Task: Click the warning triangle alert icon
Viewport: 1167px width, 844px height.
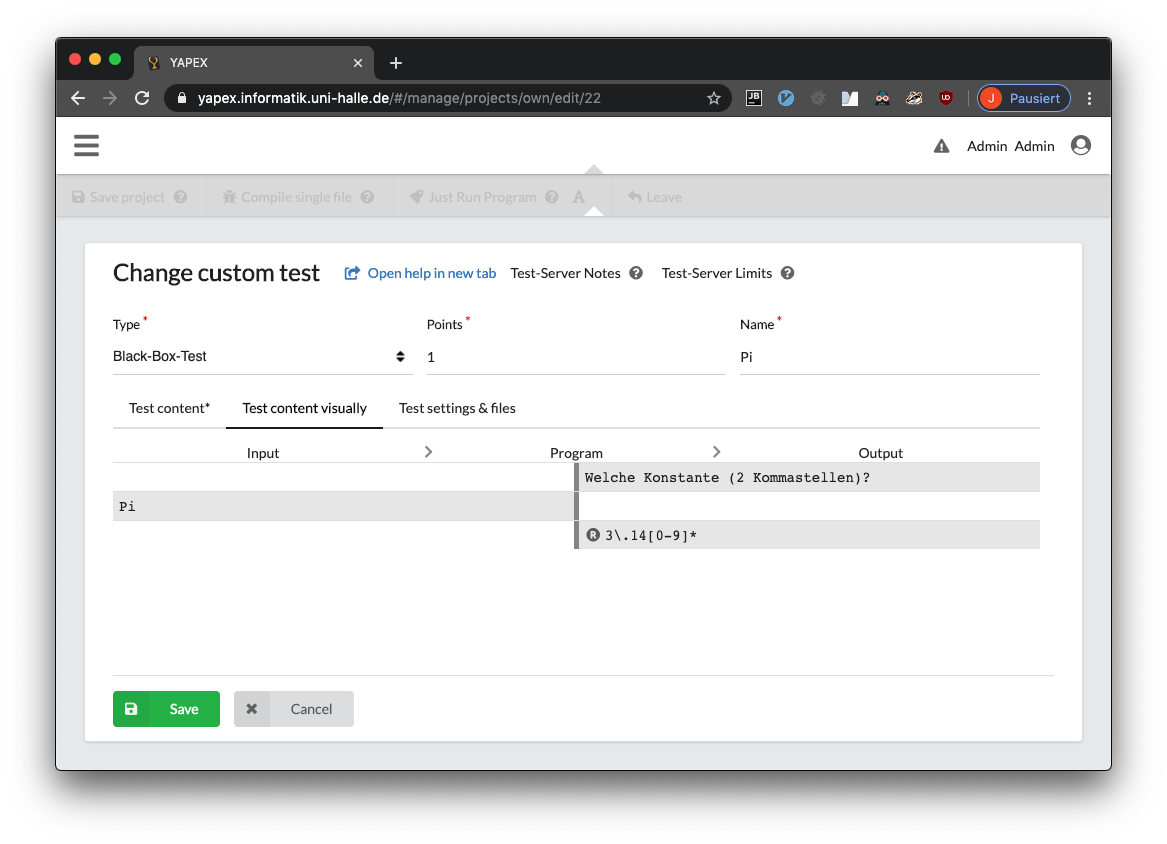Action: coord(941,146)
